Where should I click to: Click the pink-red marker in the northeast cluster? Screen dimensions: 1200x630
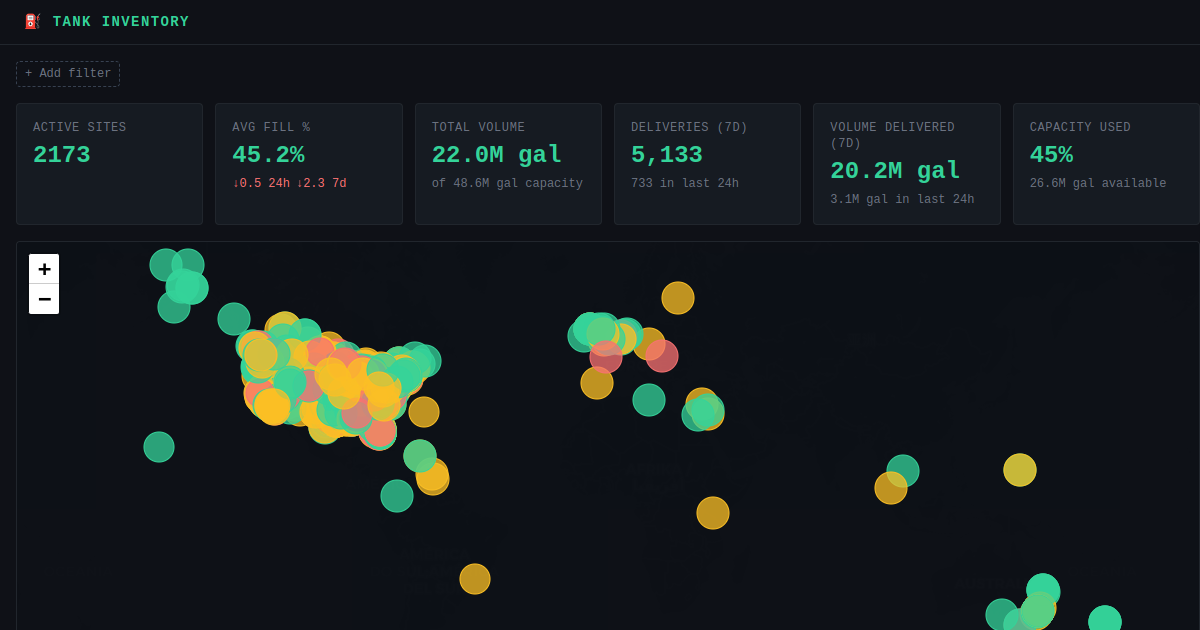pos(662,356)
